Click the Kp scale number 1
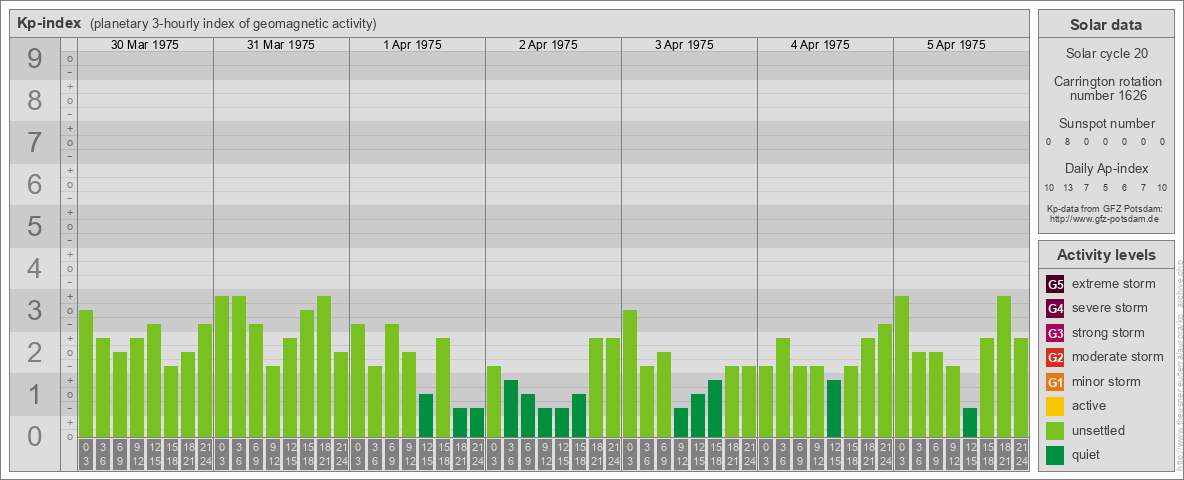This screenshot has height=480, width=1184. [35, 394]
